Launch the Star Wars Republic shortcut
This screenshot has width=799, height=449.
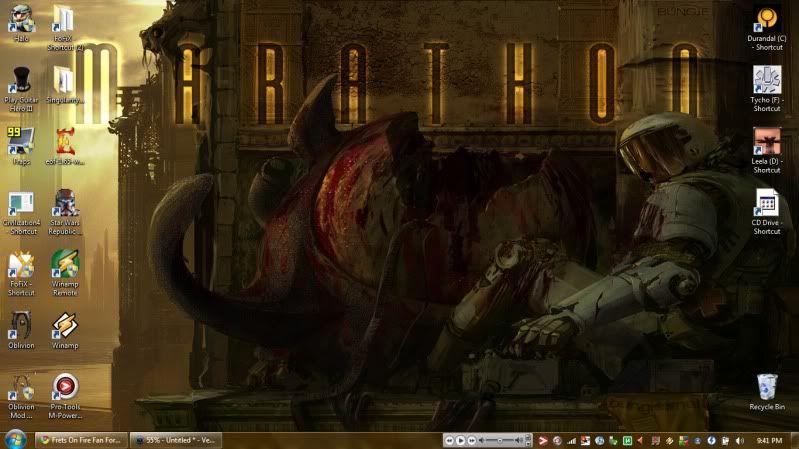65,213
